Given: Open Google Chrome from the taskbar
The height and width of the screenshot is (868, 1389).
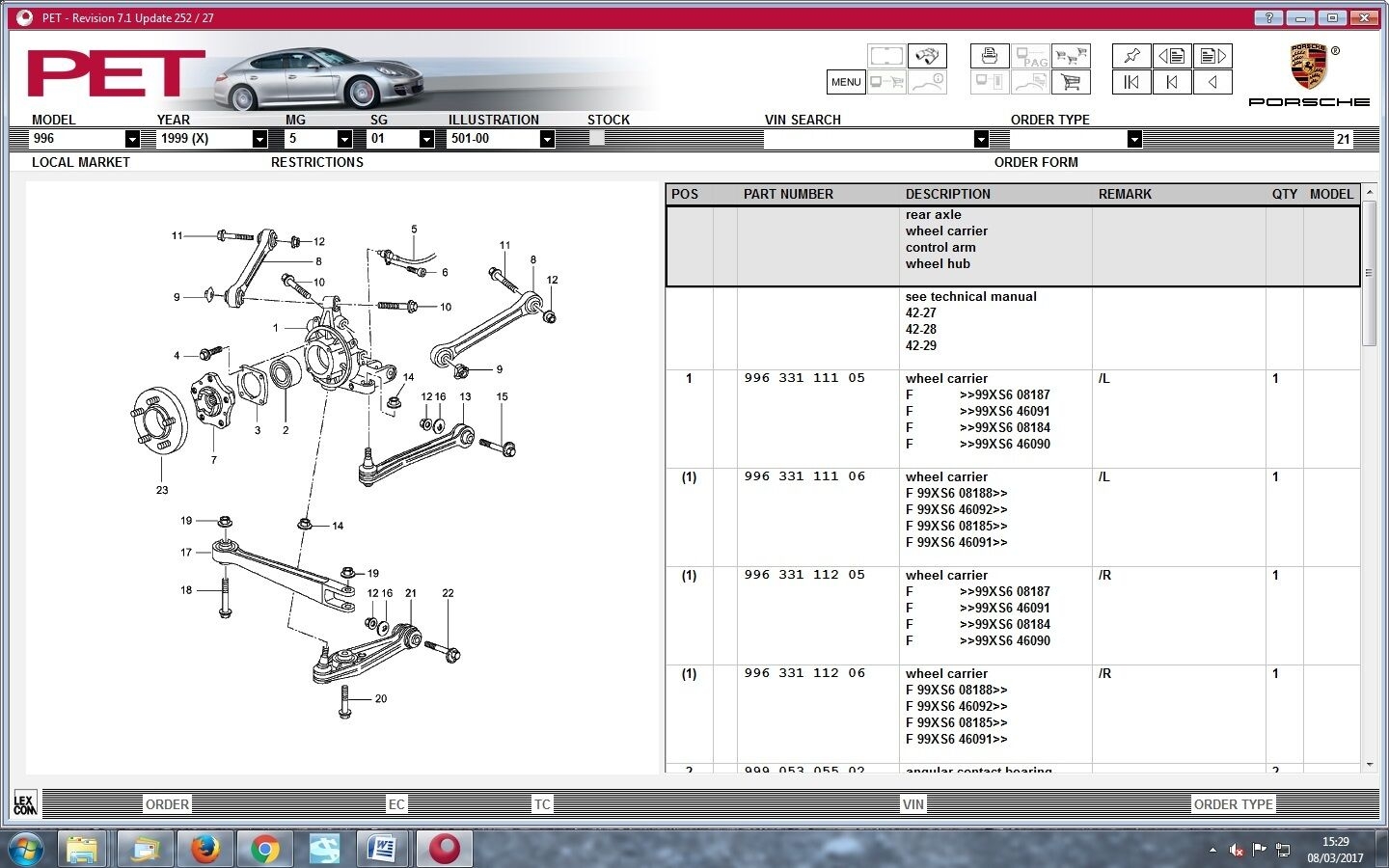Looking at the screenshot, I should [264, 849].
